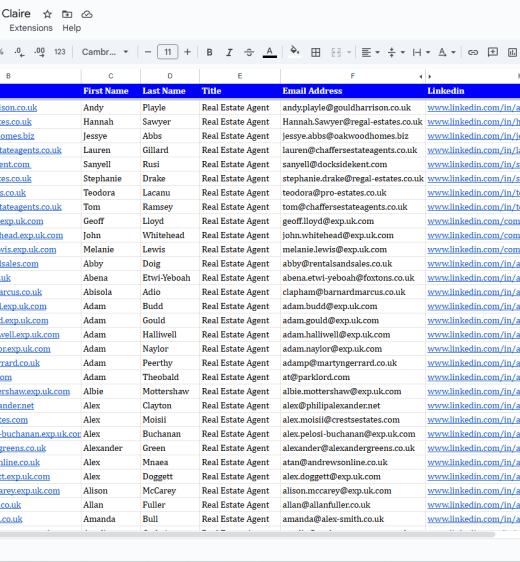520x562 pixels.
Task: Select last name cell McCarey
Action: point(170,491)
